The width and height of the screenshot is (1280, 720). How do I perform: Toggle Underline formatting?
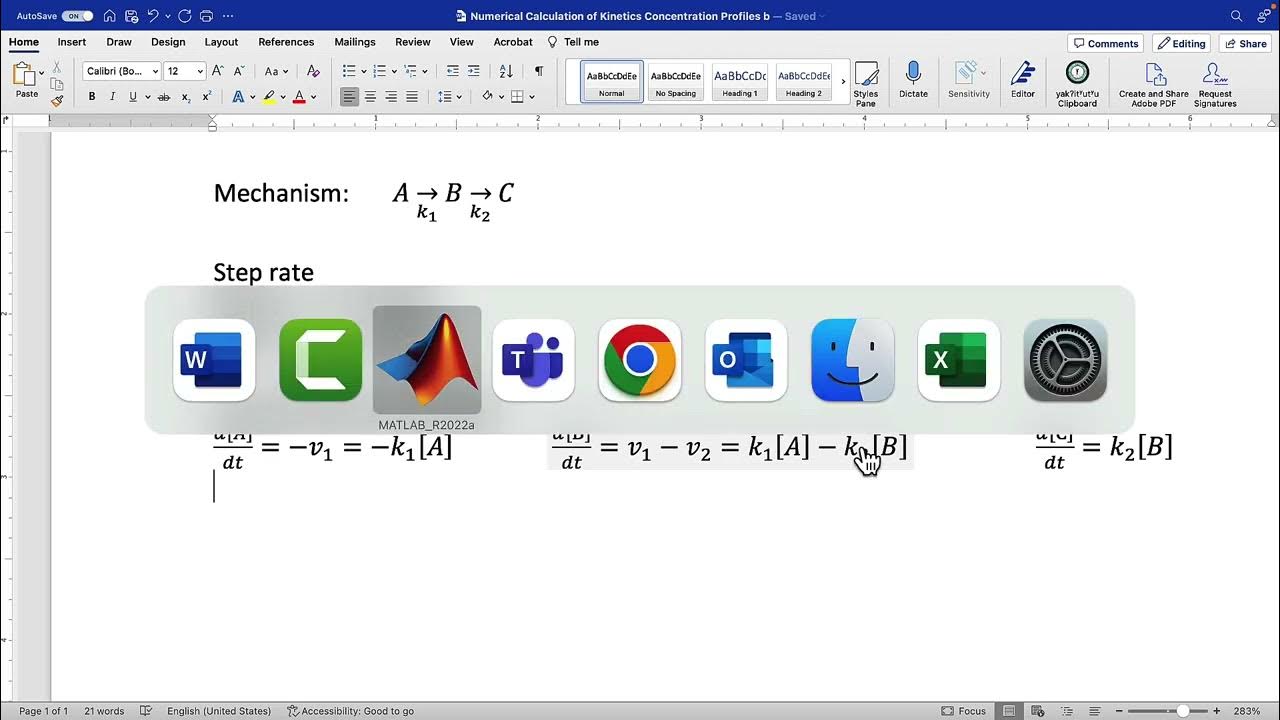click(x=132, y=97)
